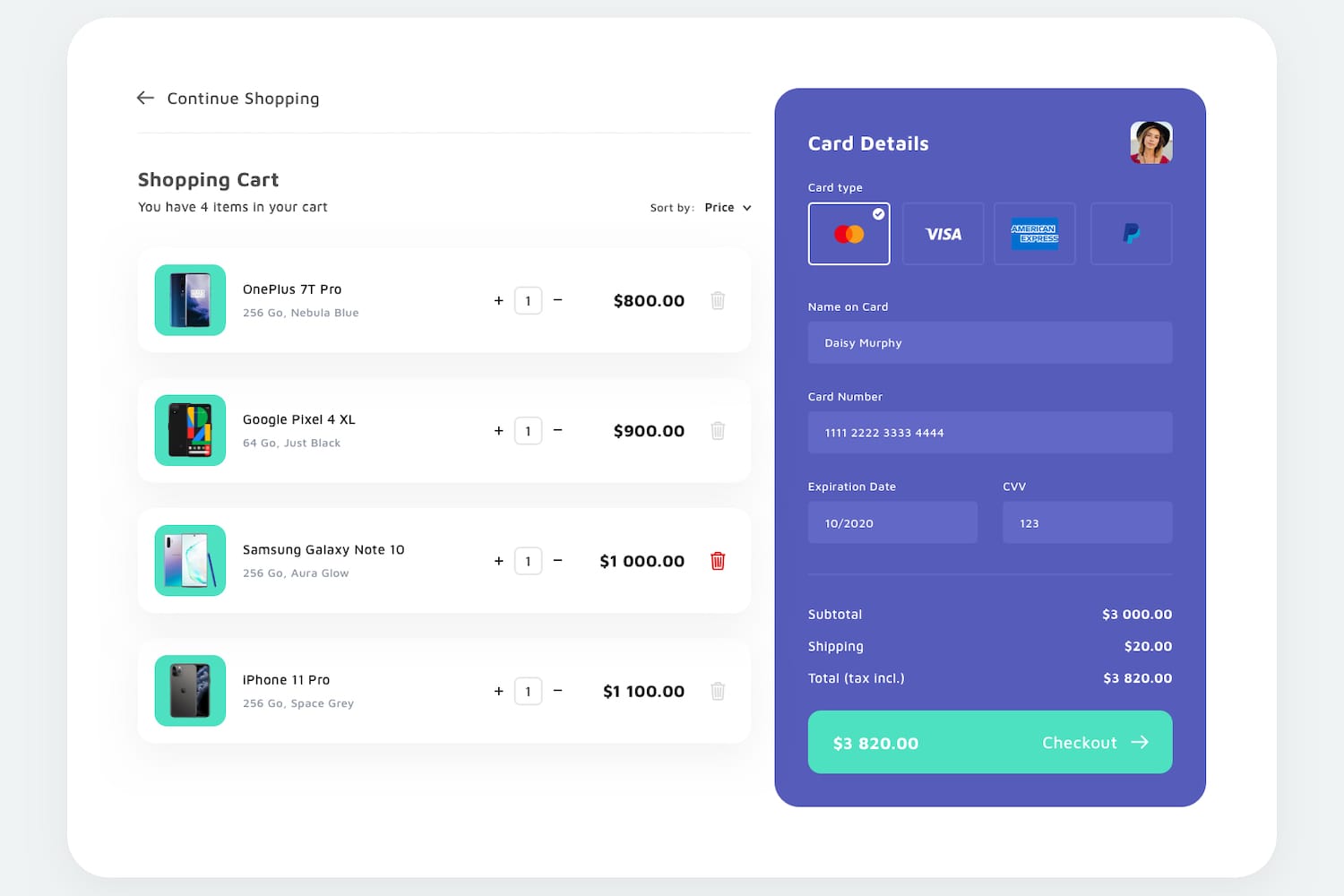This screenshot has height=896, width=1344.
Task: Select Mastercard as card type
Action: (x=849, y=234)
